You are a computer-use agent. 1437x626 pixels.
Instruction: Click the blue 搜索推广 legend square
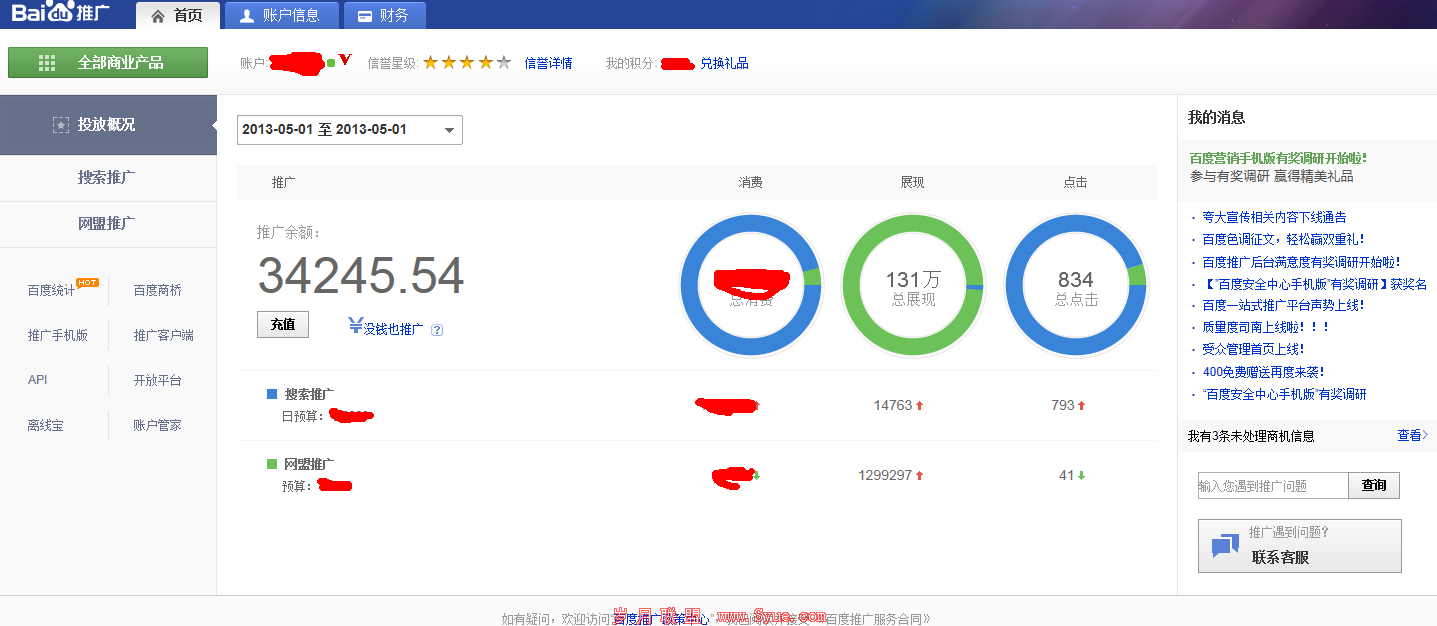(x=272, y=394)
